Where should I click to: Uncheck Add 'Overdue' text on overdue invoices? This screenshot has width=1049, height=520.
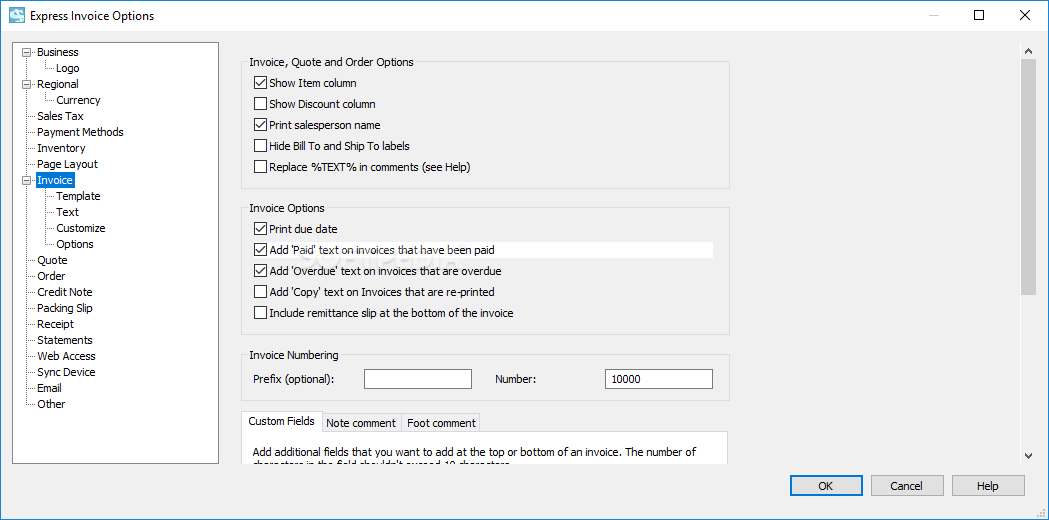coord(260,271)
